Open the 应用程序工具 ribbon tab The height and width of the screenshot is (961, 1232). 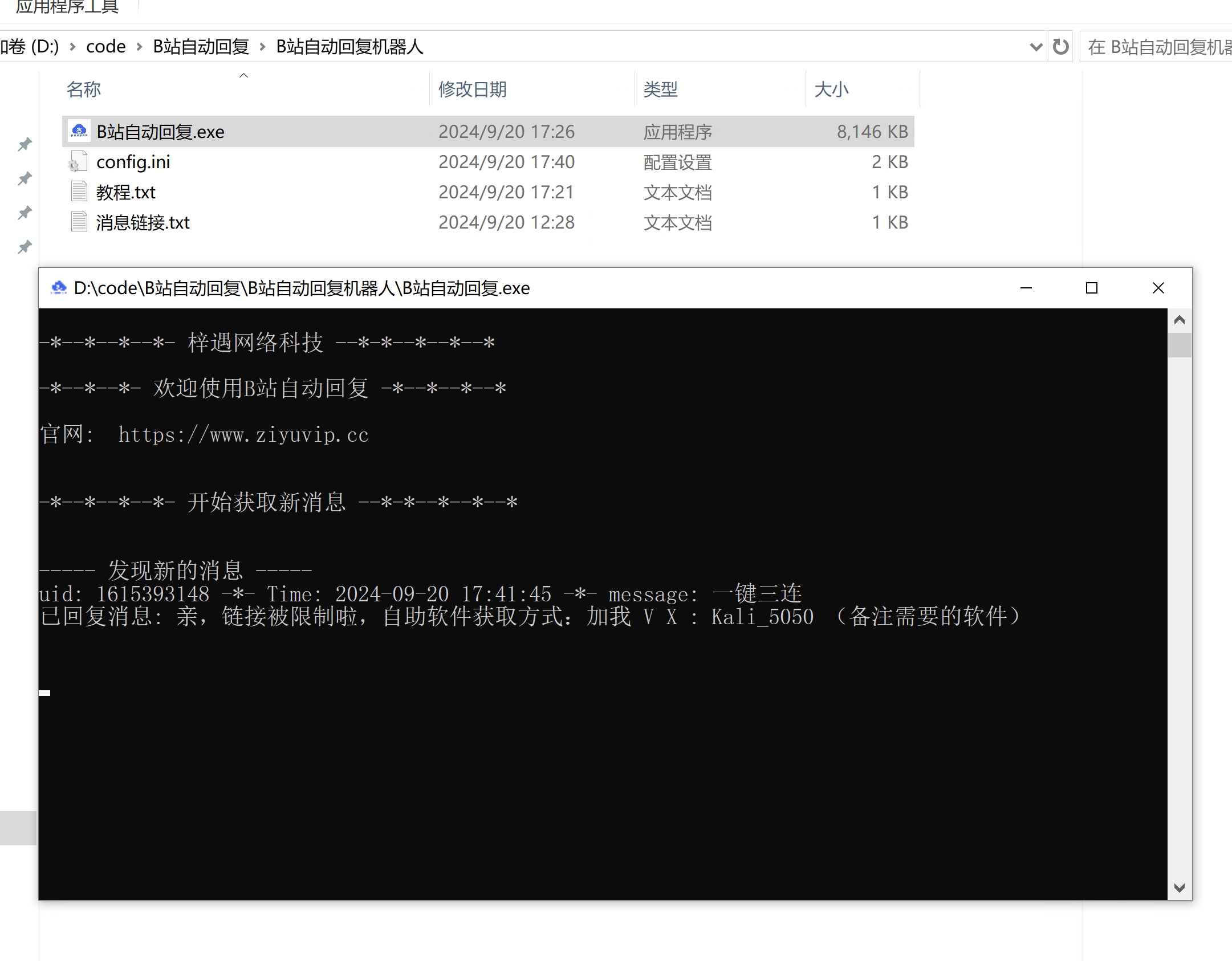[x=67, y=7]
